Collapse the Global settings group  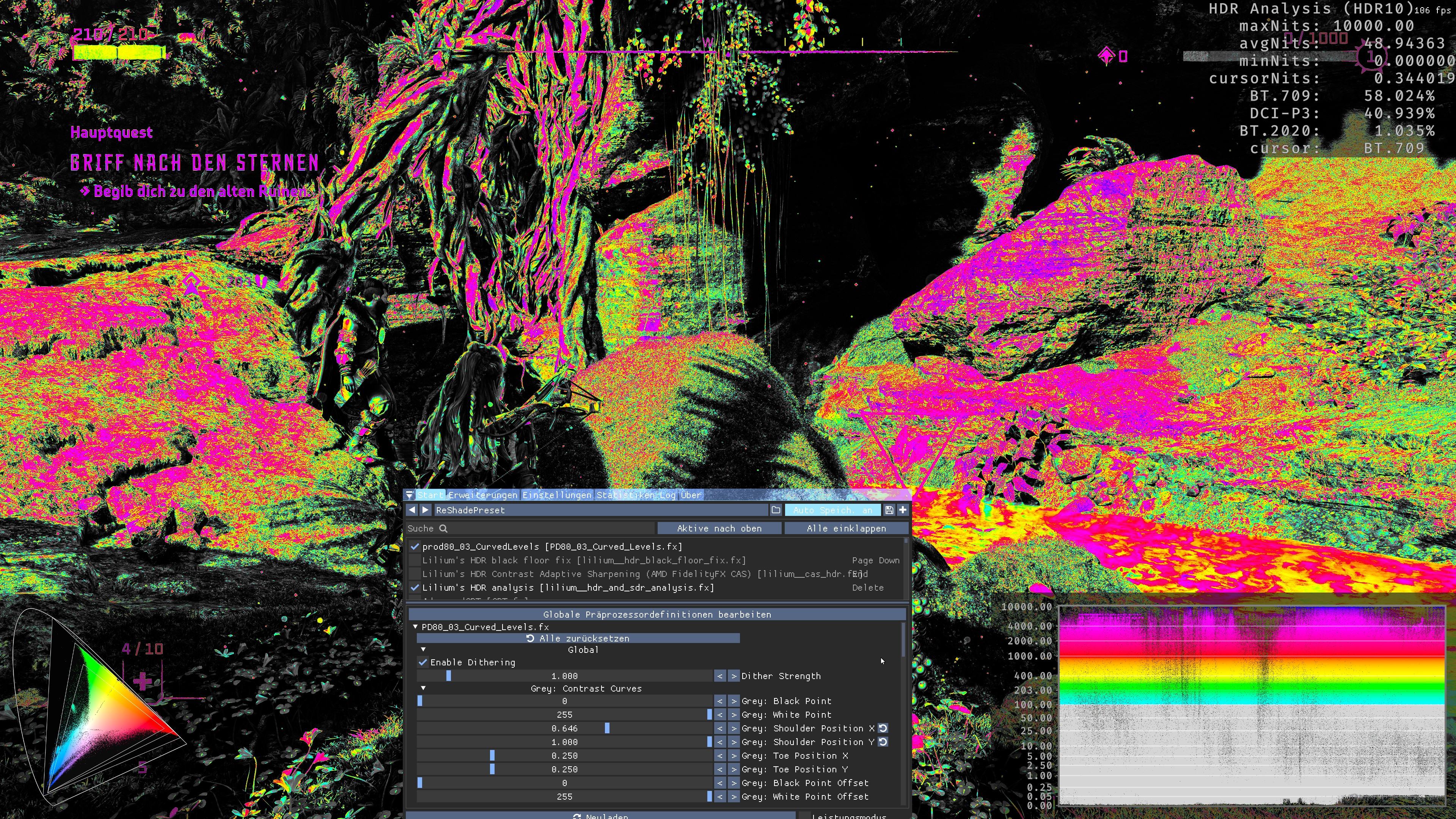(423, 650)
